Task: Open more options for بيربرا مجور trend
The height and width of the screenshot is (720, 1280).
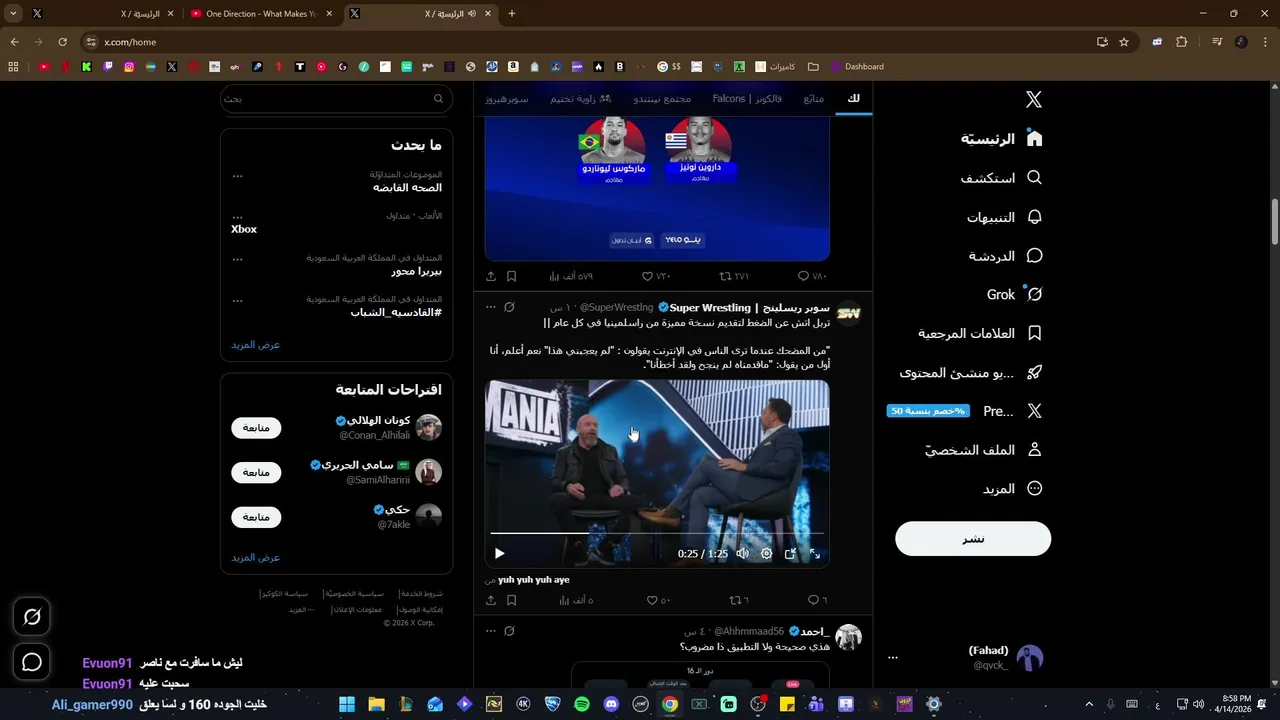Action: pos(237,258)
